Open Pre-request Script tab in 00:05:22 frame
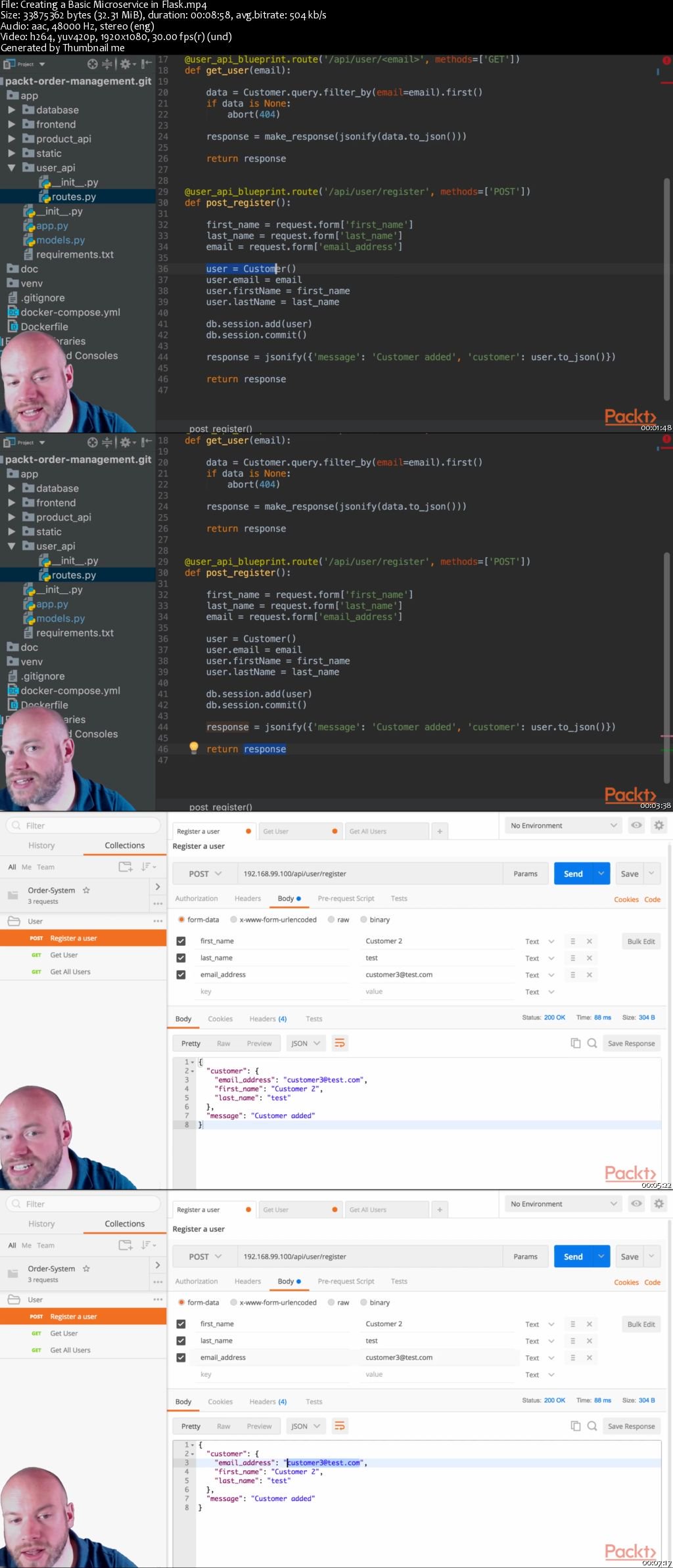Screen dimensions: 673x1568 [346, 899]
